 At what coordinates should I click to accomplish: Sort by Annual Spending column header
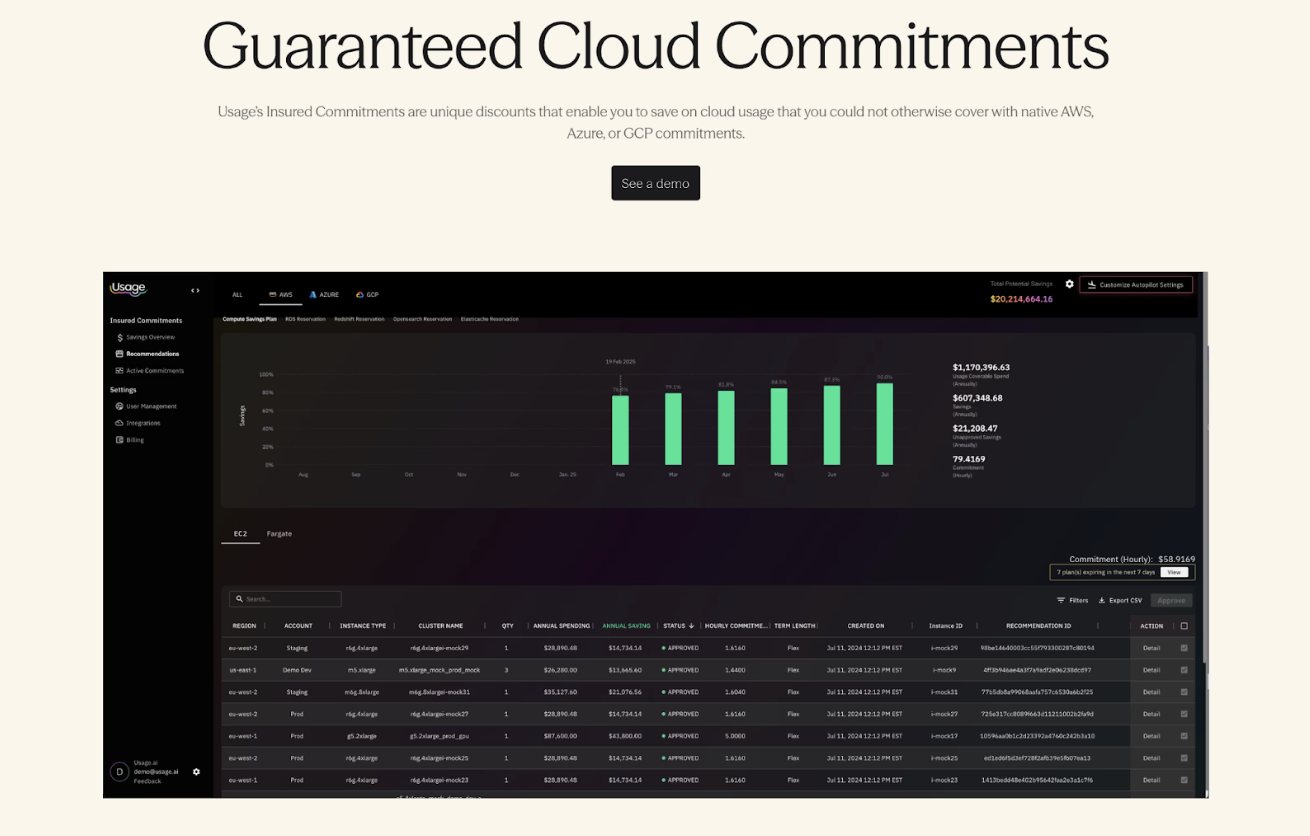pos(561,626)
